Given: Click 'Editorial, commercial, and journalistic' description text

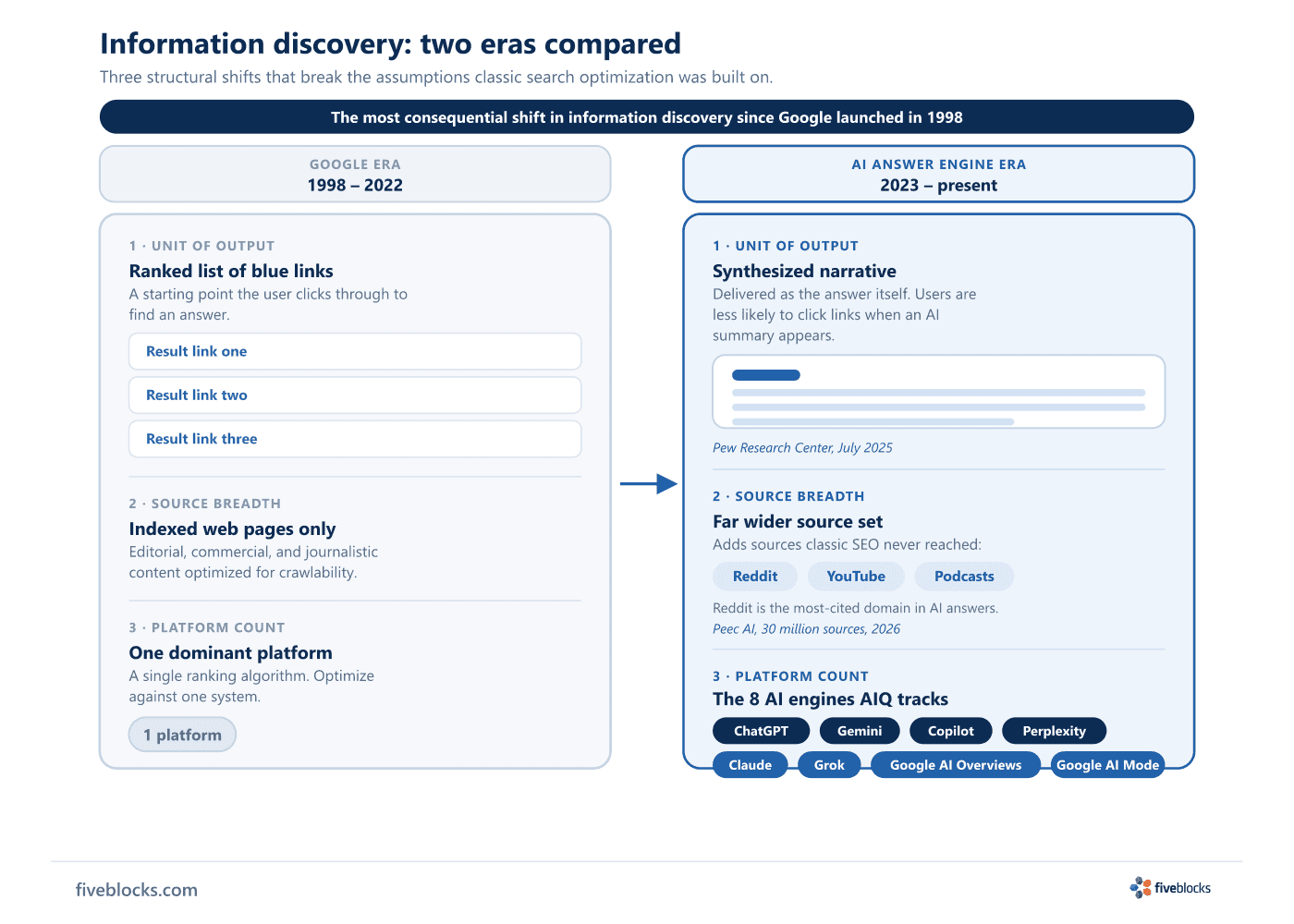Looking at the screenshot, I should pos(253,562).
